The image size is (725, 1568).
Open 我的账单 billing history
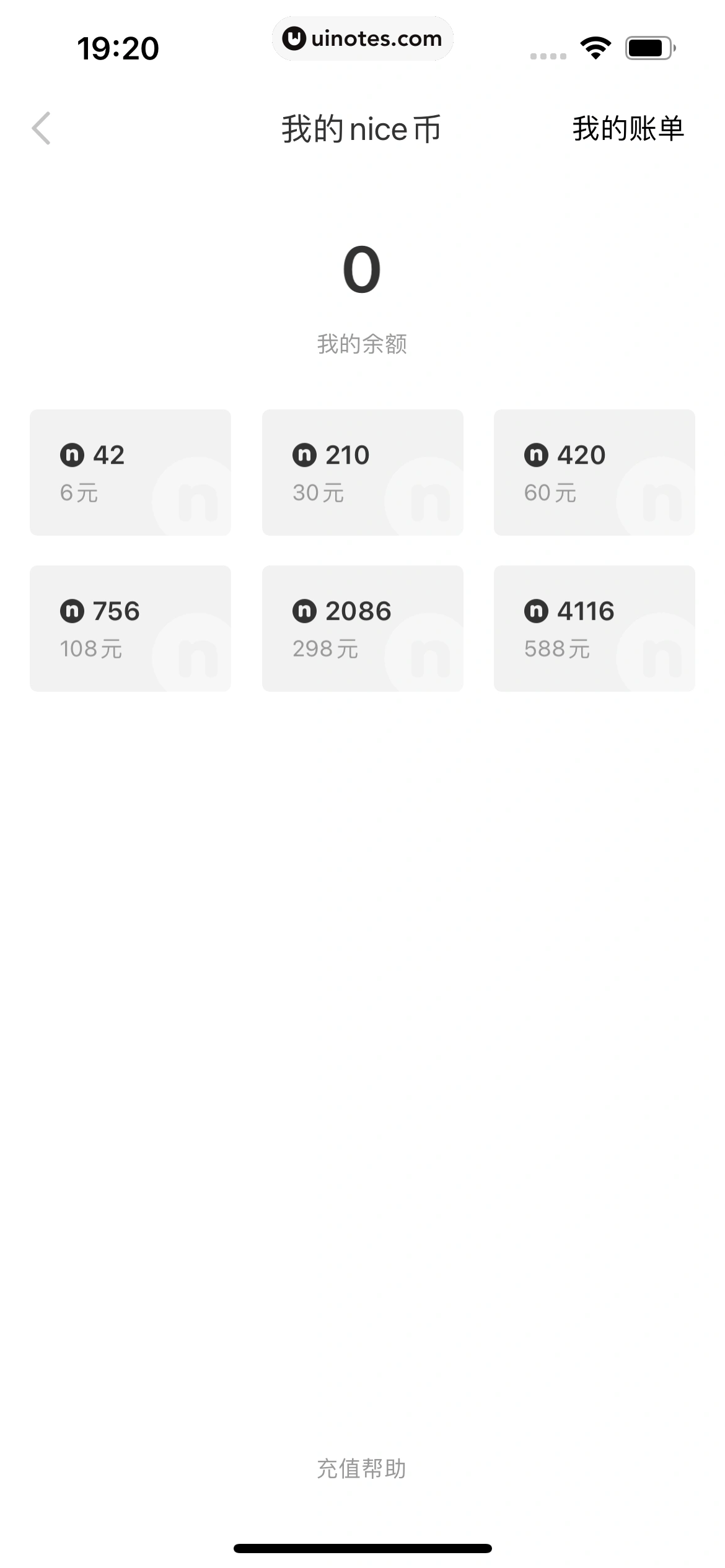click(x=628, y=129)
